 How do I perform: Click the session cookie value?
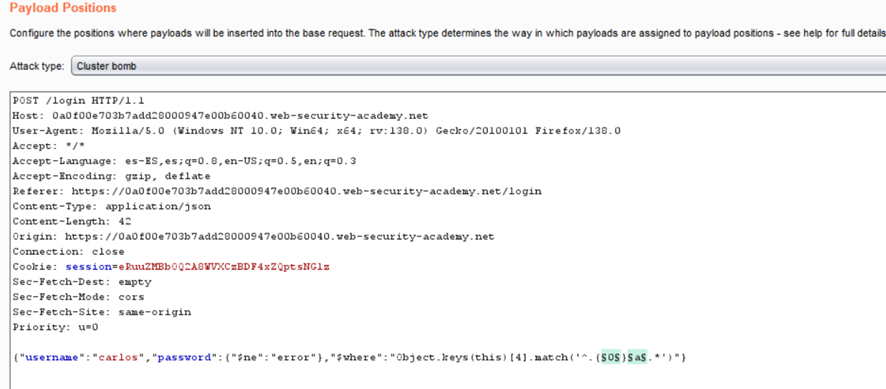(224, 267)
